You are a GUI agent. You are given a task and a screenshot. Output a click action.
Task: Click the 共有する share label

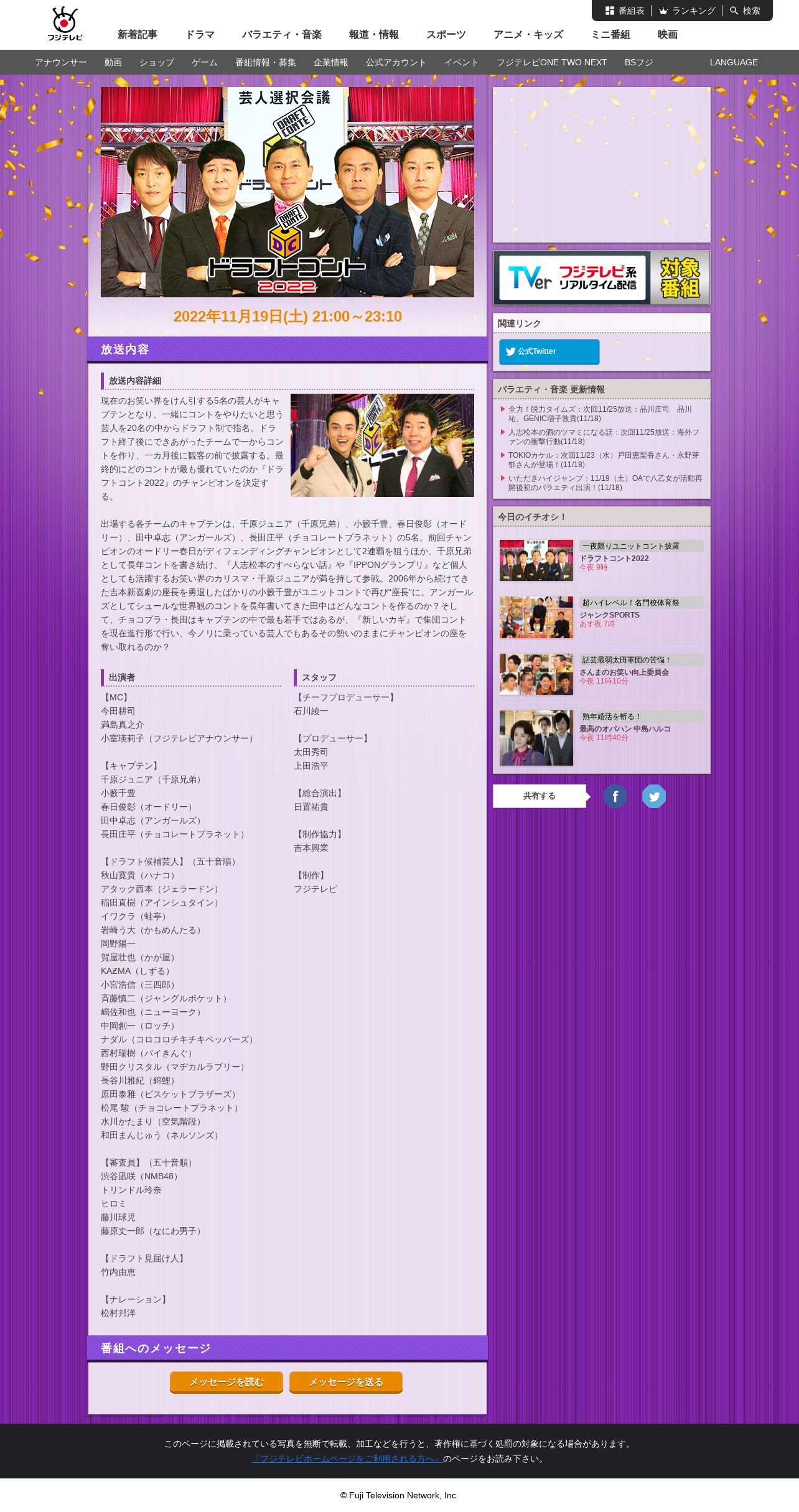tap(540, 796)
